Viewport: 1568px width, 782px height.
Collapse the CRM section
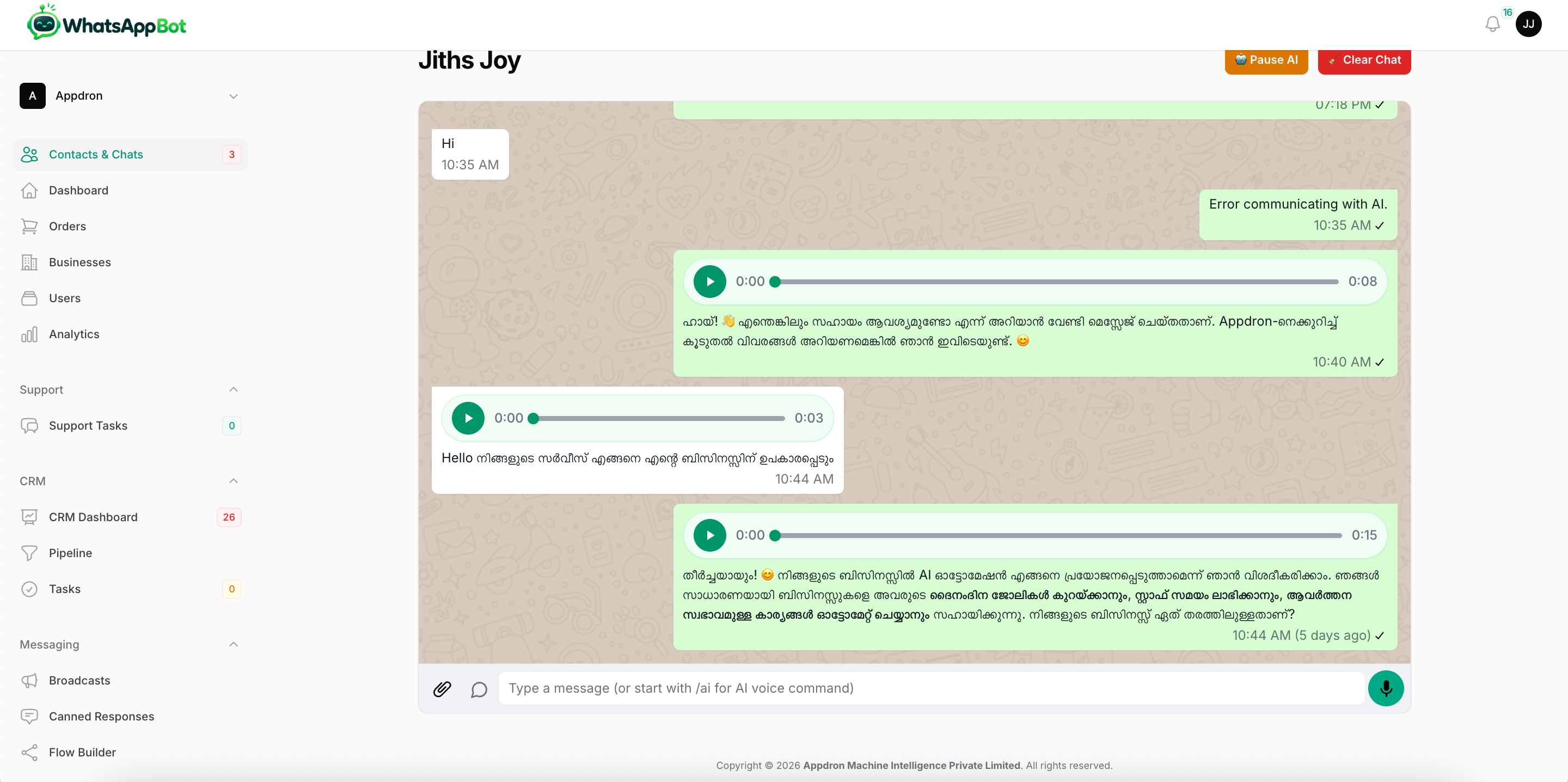(x=233, y=481)
